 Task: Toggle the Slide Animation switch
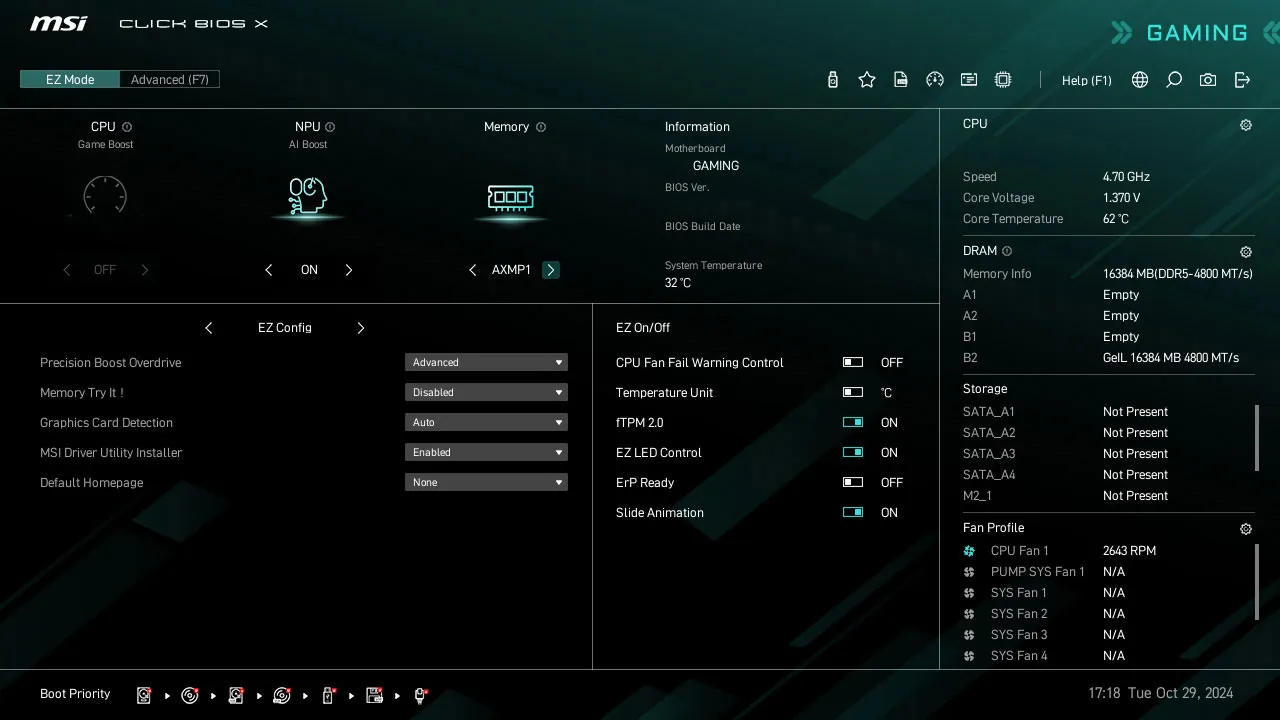[x=853, y=513]
